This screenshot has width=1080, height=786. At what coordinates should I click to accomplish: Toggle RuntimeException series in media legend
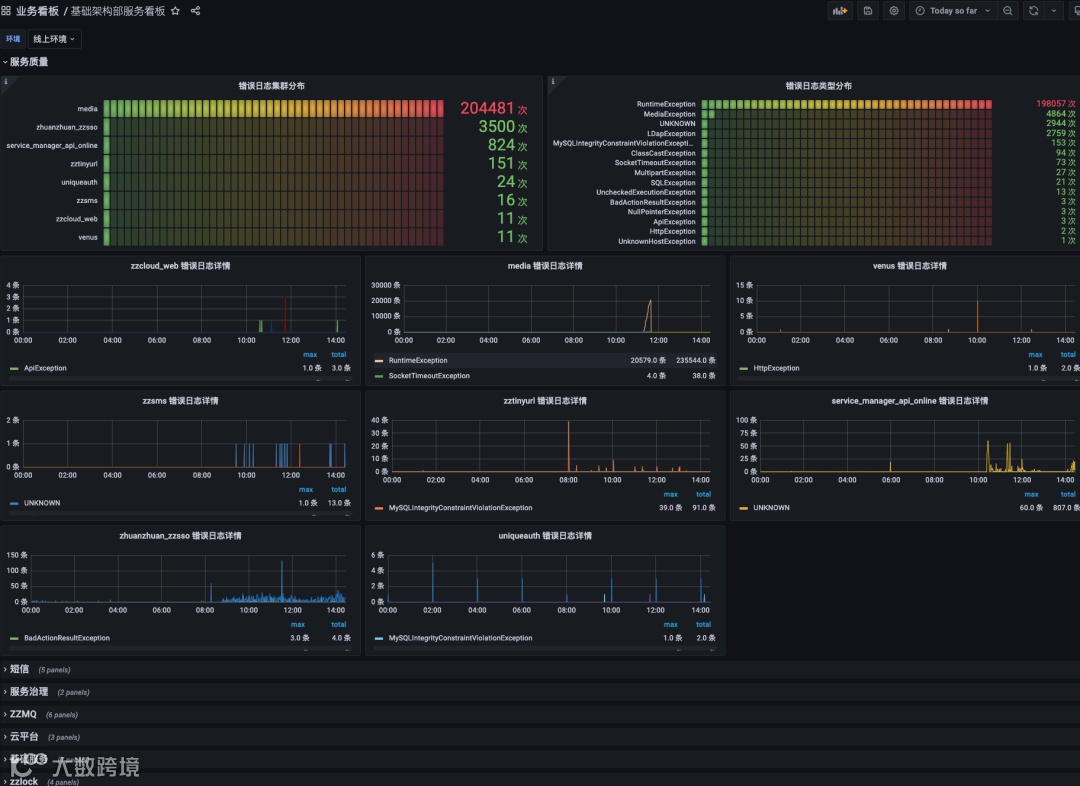[x=417, y=360]
